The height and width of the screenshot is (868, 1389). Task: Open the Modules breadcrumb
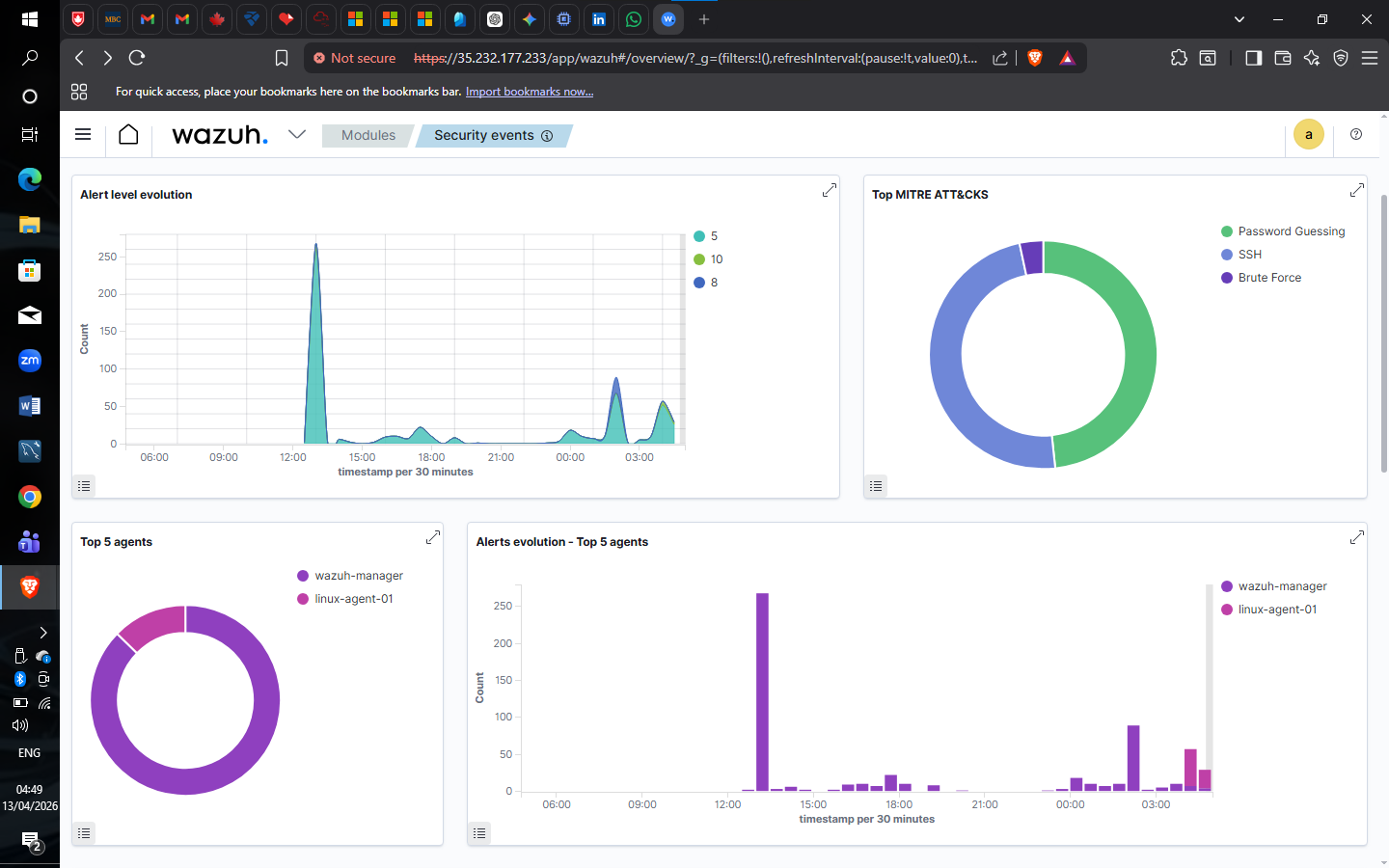[368, 136]
